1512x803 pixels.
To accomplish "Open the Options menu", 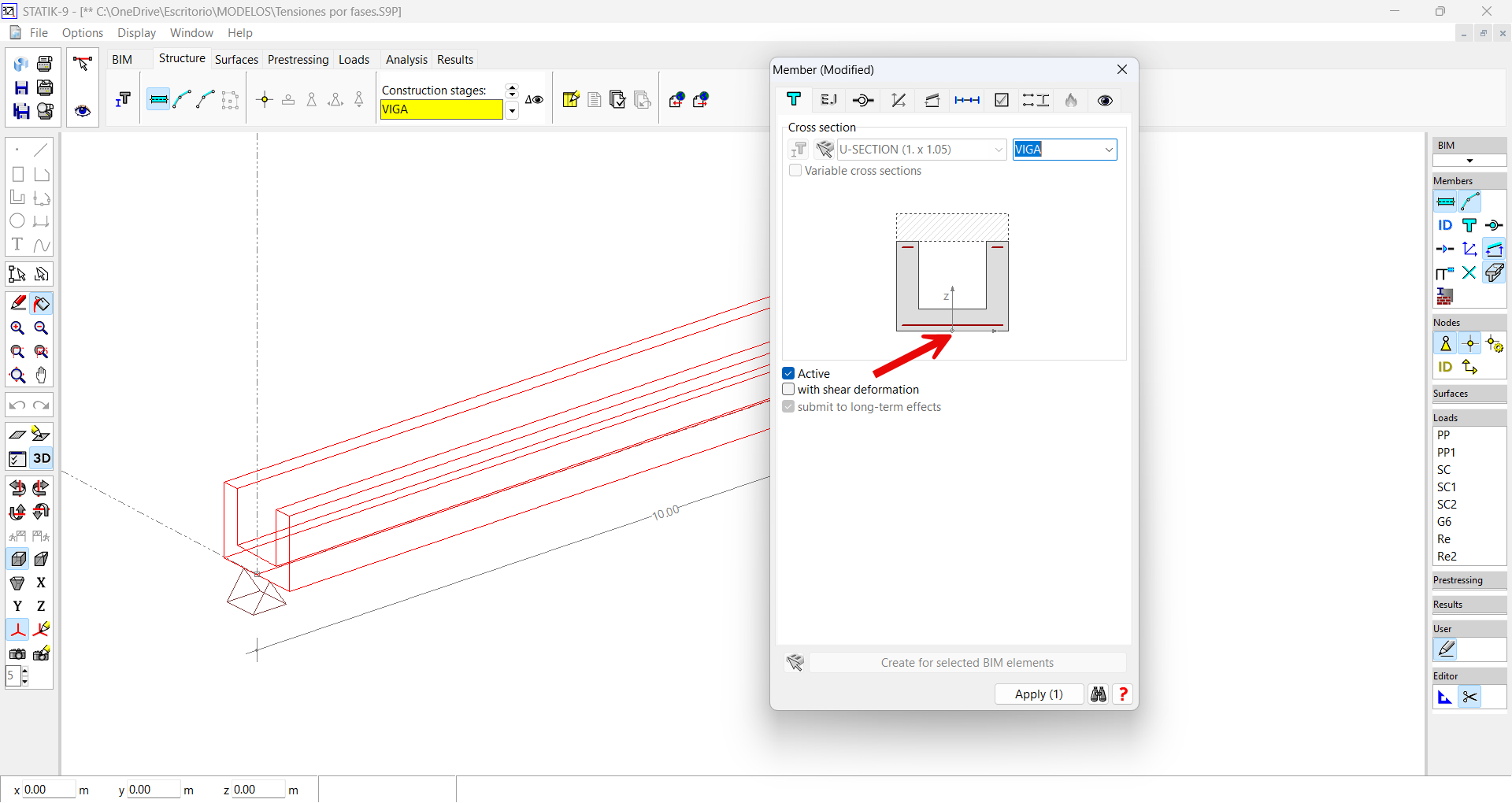I will coord(83,33).
